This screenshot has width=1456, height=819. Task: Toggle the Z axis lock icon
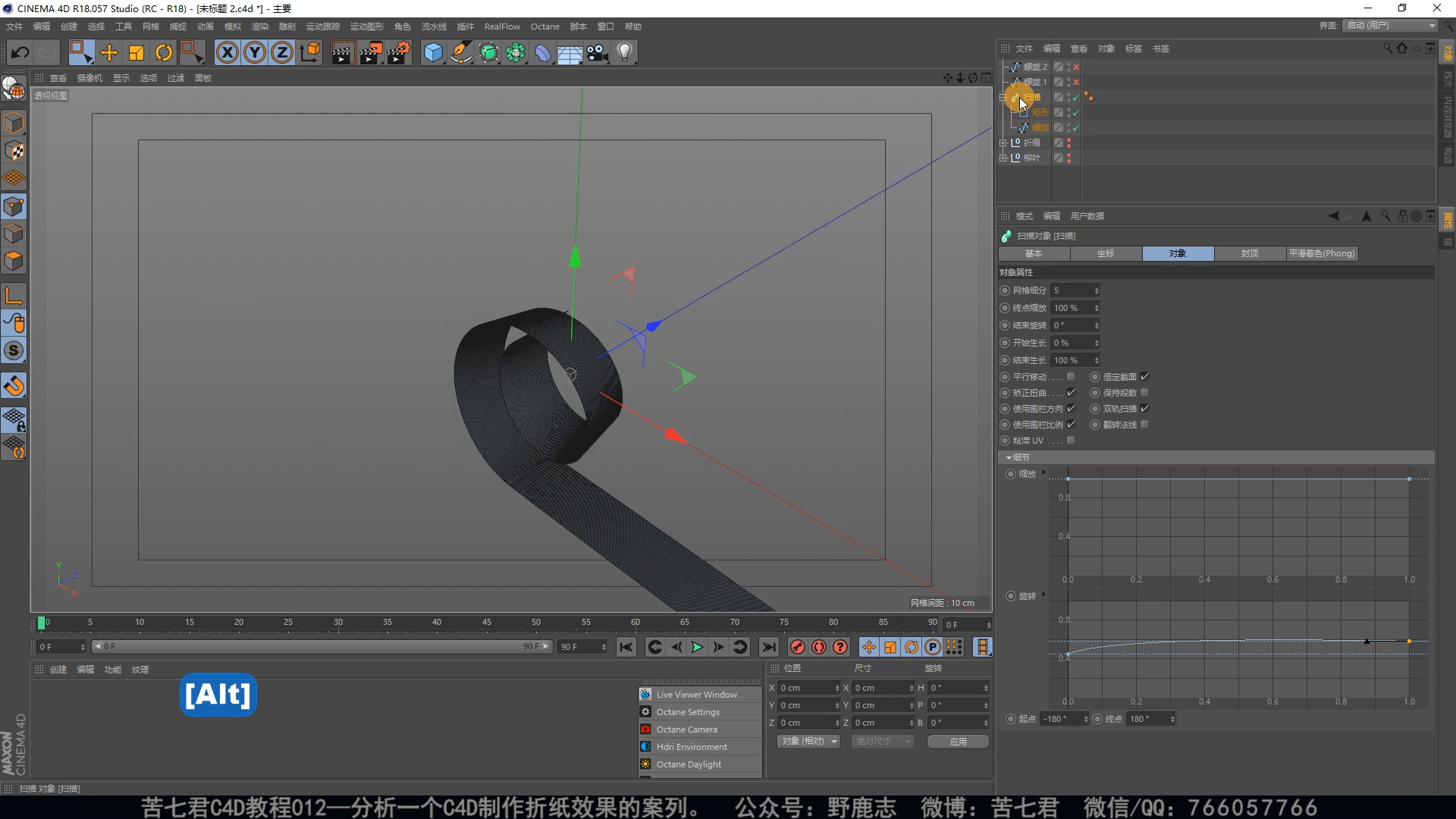(x=282, y=52)
